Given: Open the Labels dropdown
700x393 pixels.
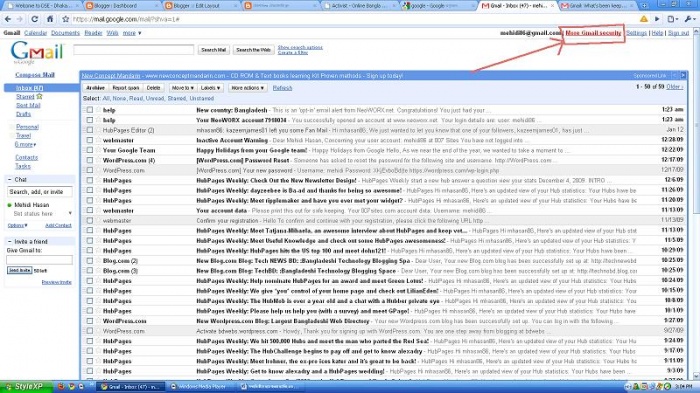Looking at the screenshot, I should click(210, 88).
